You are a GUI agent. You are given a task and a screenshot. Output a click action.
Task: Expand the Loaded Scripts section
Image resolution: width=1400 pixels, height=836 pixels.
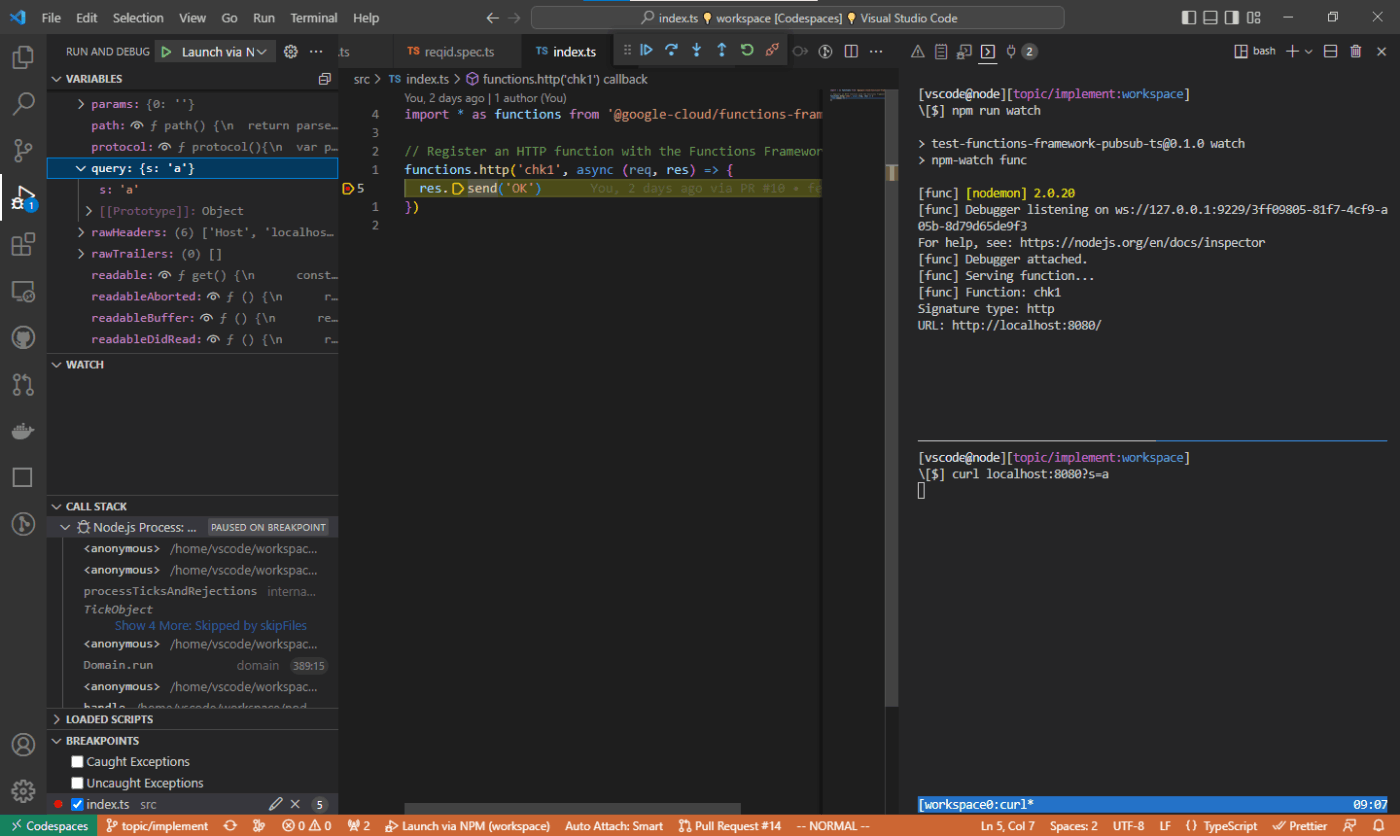(56, 719)
